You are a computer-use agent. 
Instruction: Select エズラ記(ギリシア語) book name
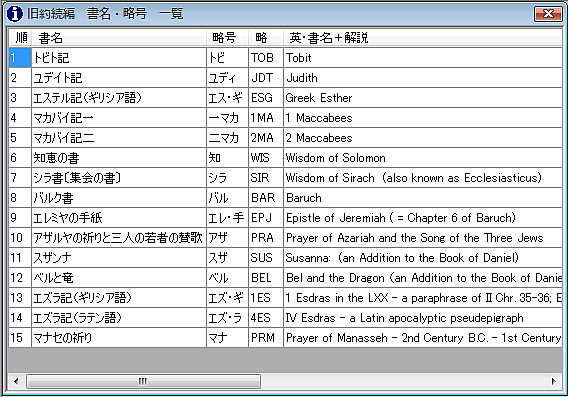[x=119, y=298]
